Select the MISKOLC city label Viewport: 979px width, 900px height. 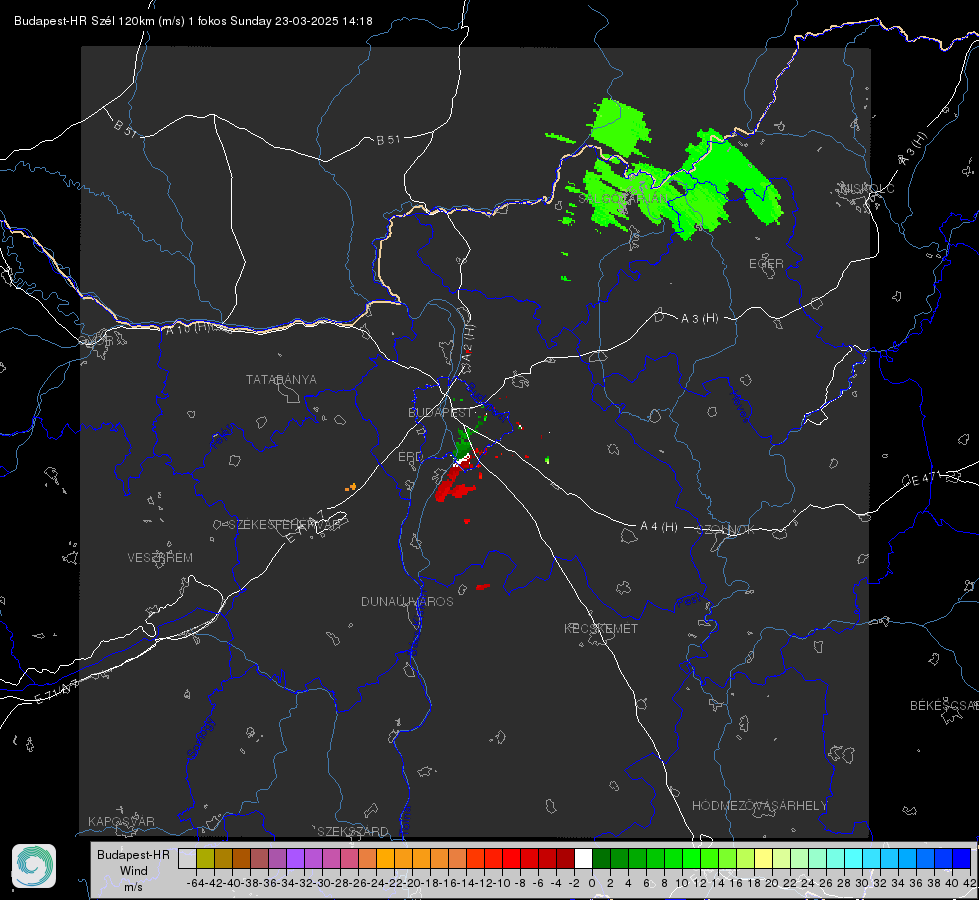point(867,188)
